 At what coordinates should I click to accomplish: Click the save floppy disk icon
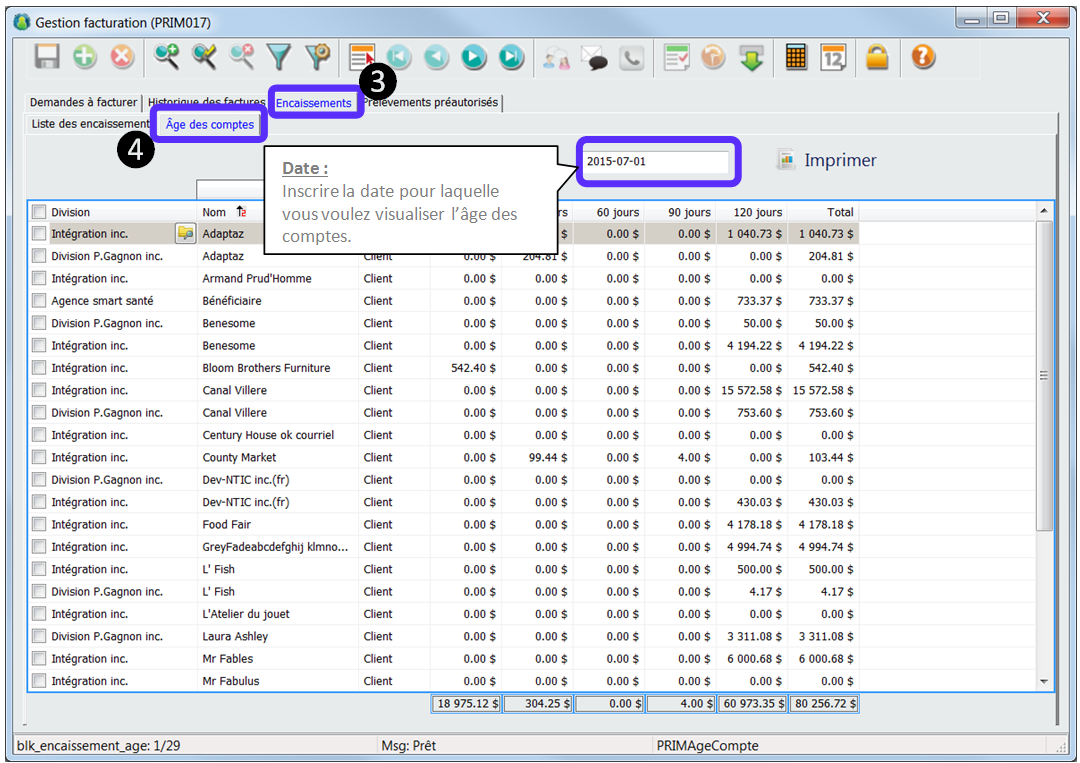[x=47, y=58]
